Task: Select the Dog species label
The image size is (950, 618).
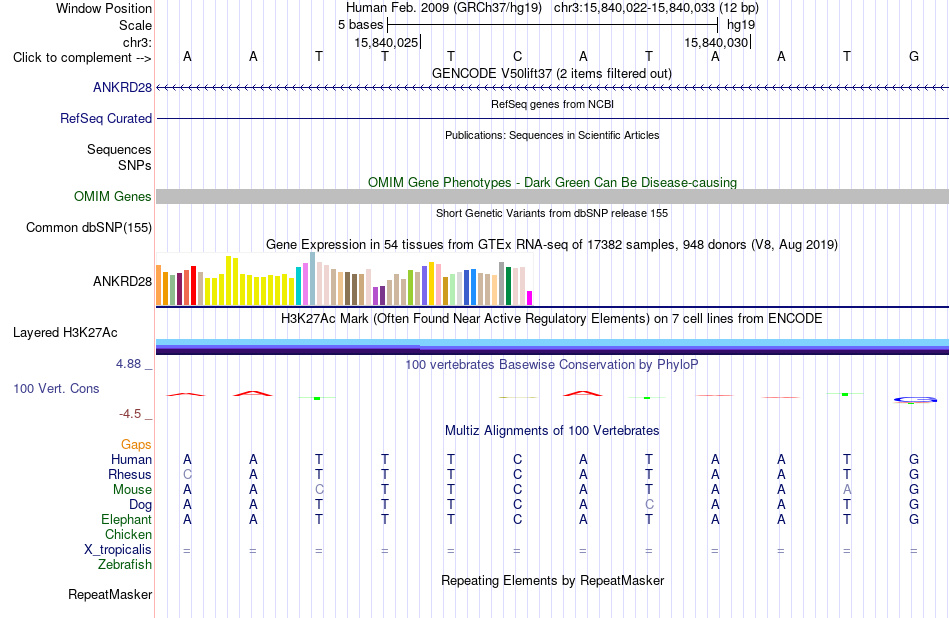Action: pyautogui.click(x=140, y=505)
